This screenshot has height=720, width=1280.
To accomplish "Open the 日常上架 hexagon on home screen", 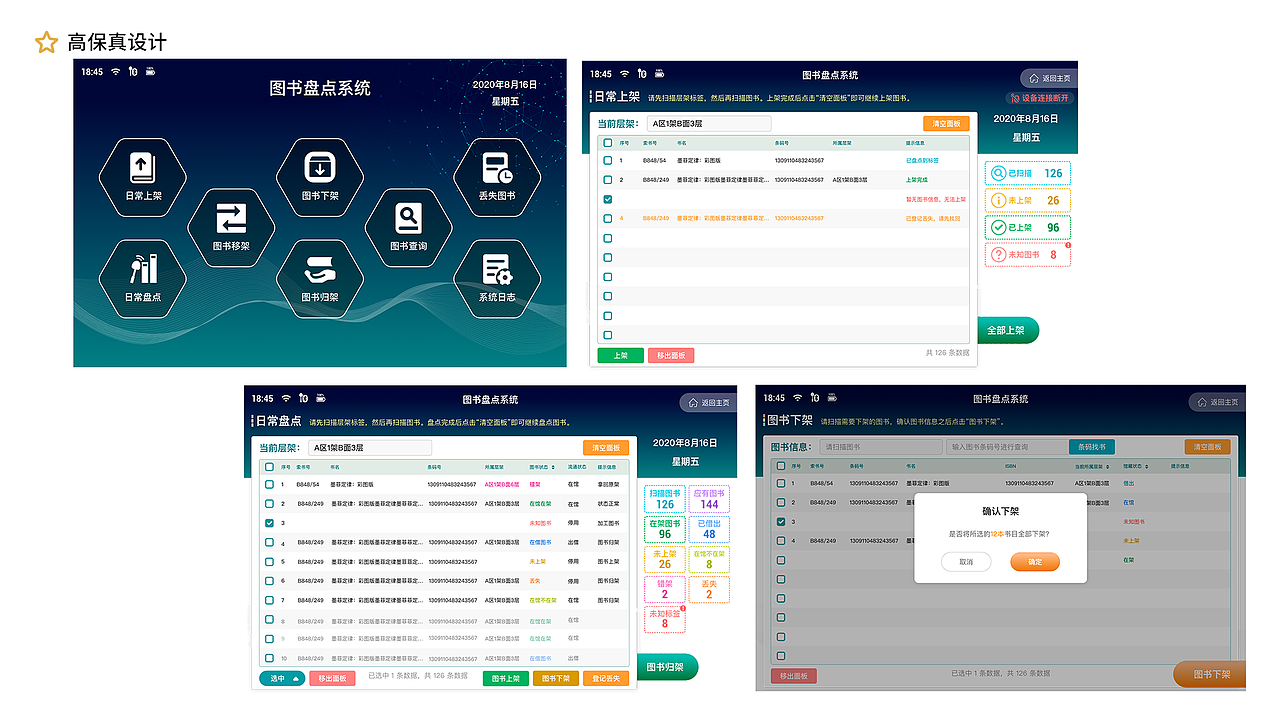I will 143,176.
